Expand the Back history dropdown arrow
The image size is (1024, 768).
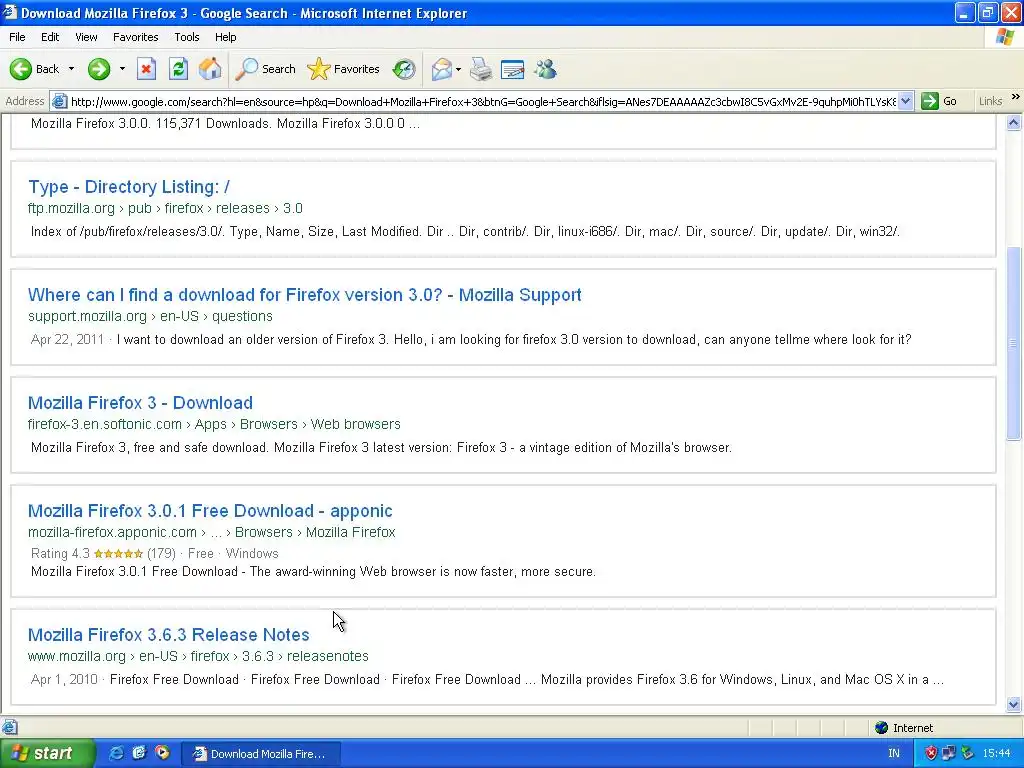tap(71, 69)
